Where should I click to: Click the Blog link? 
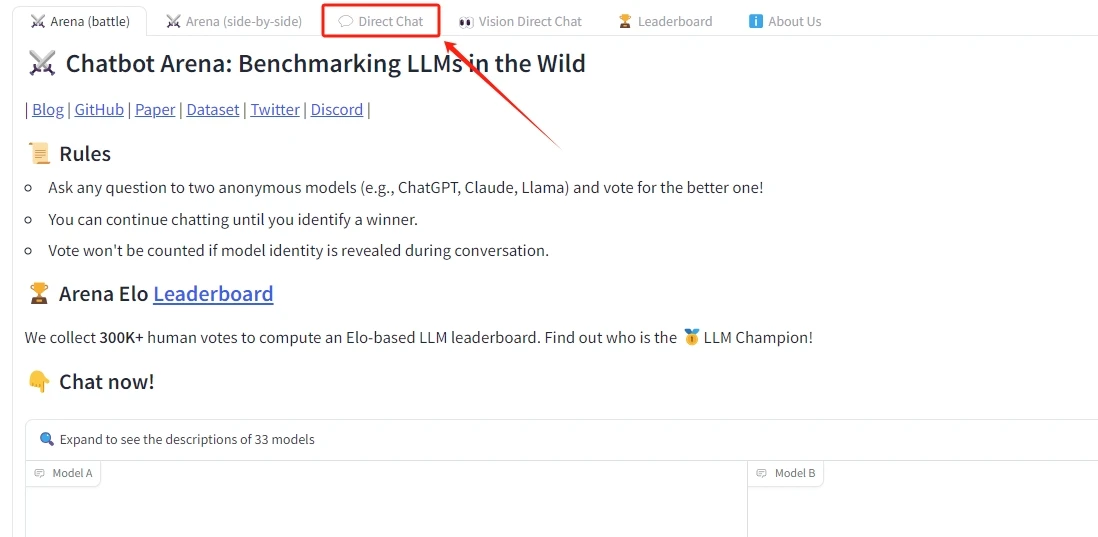click(x=48, y=110)
